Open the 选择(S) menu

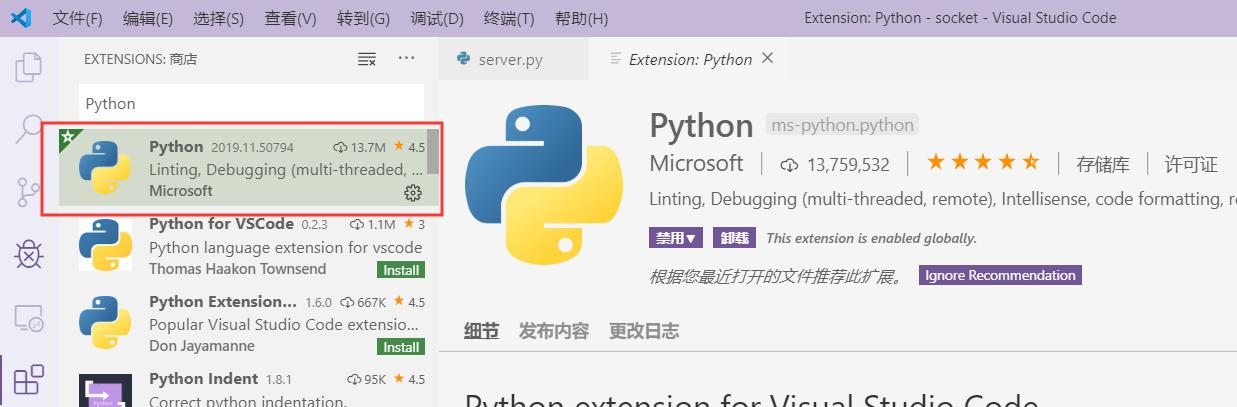219,18
